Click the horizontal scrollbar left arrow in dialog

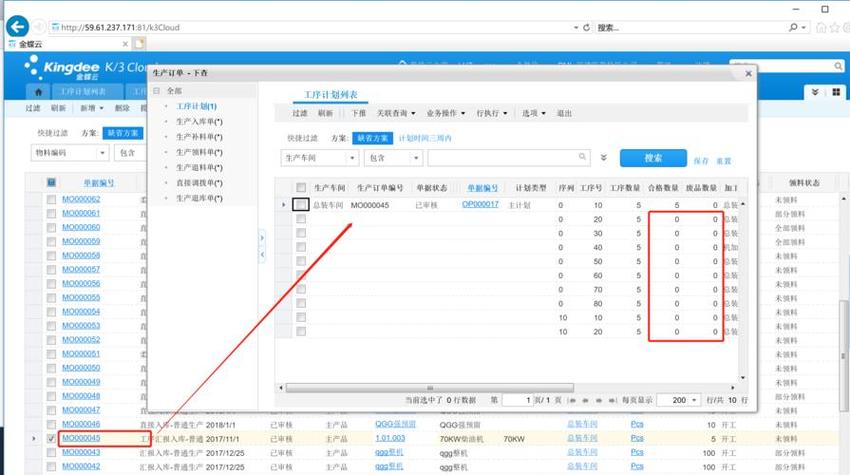point(281,388)
